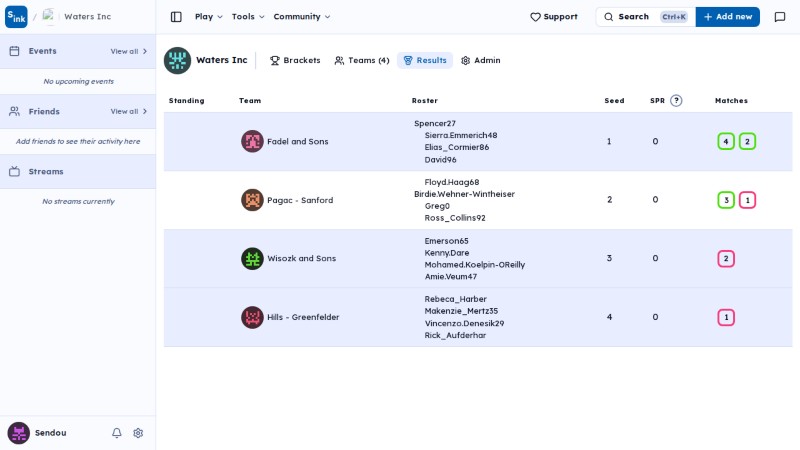Click roster player Rebeca_Harber
This screenshot has height=450, width=800.
pyautogui.click(x=456, y=299)
